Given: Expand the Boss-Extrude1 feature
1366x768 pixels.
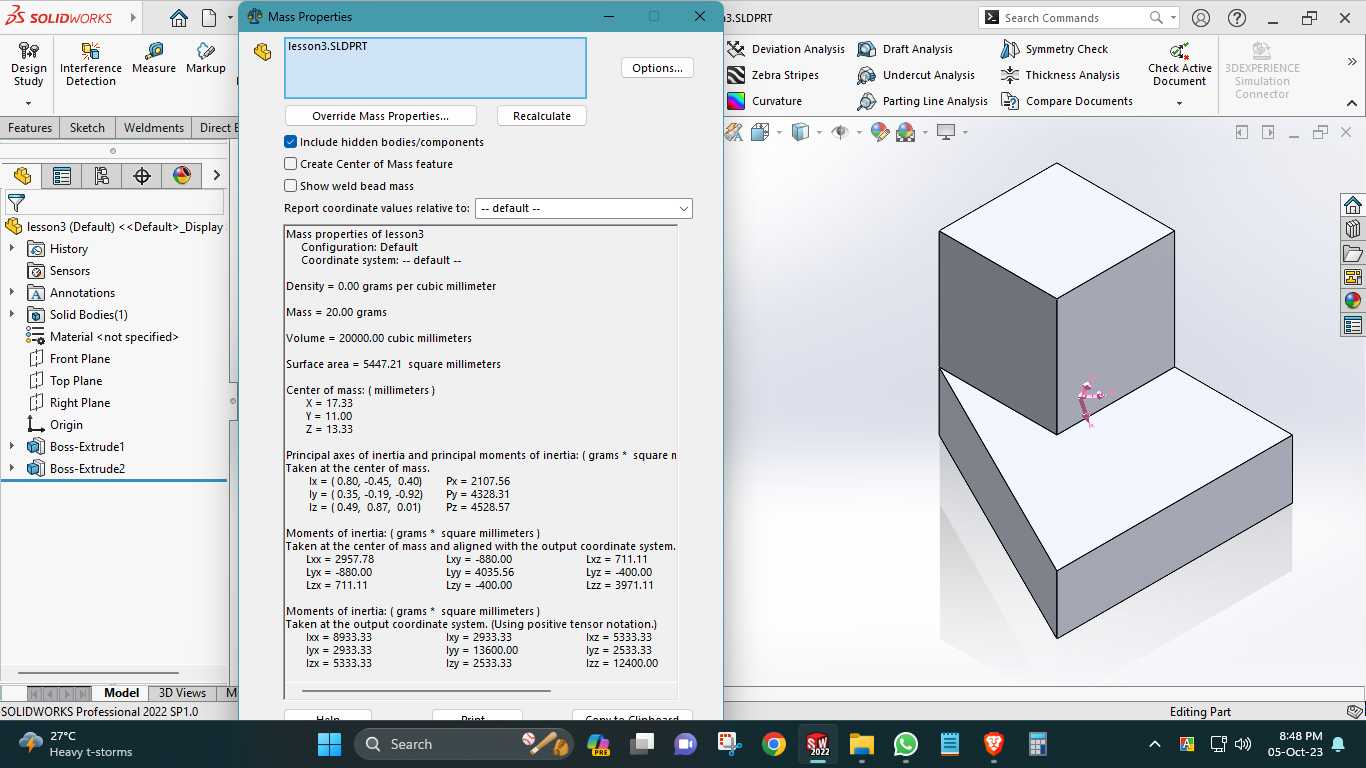Looking at the screenshot, I should (12, 447).
